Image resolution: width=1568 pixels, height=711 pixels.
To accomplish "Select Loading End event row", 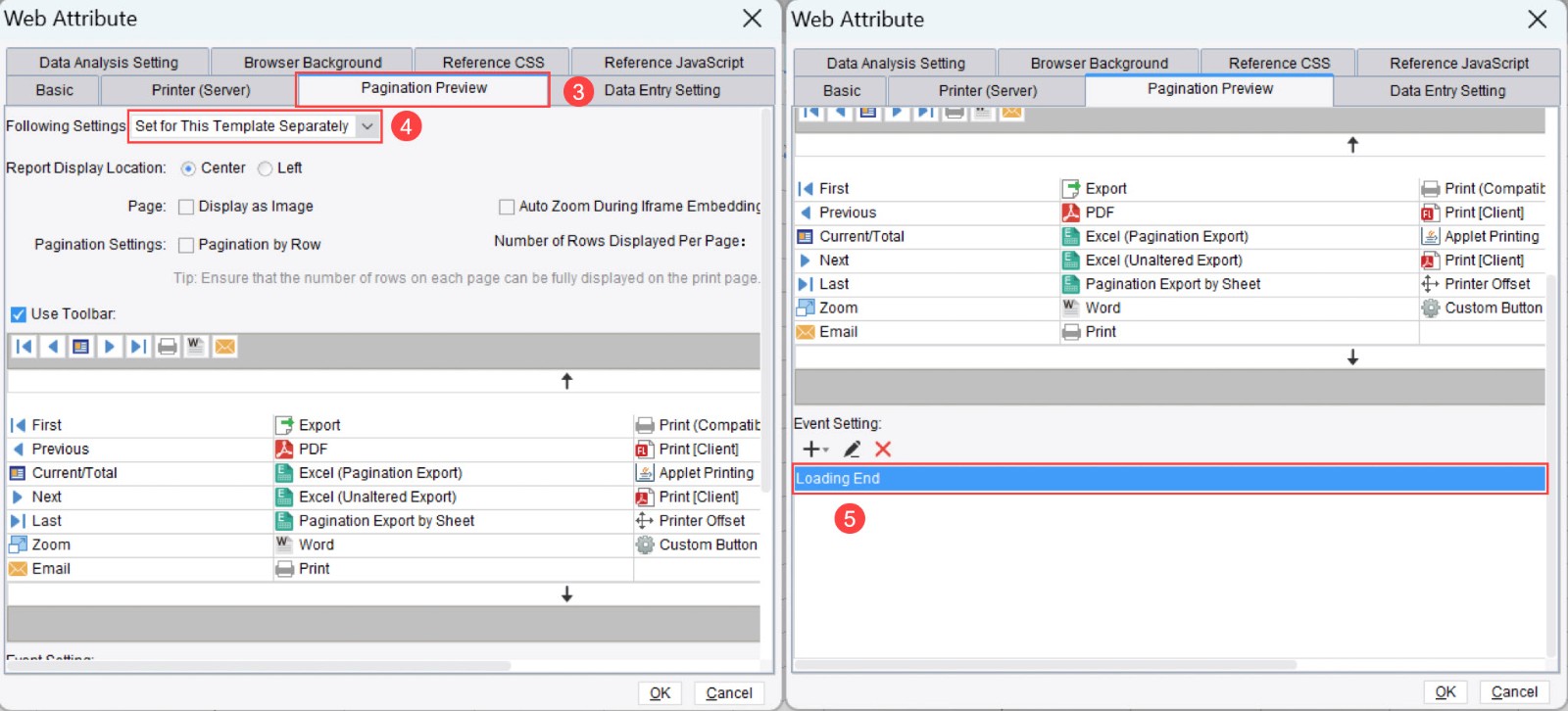I will (1170, 478).
